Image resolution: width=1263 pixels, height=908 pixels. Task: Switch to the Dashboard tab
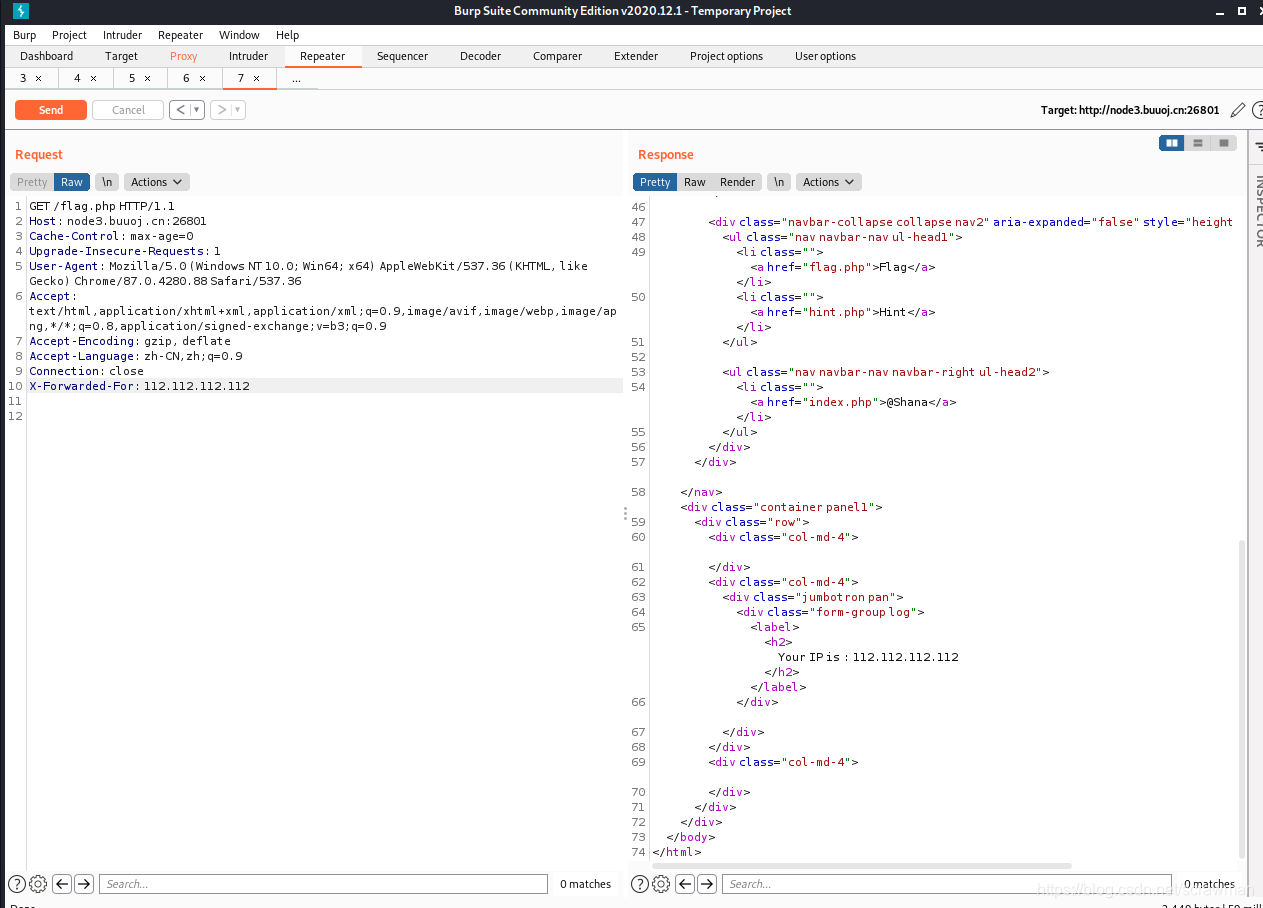46,56
